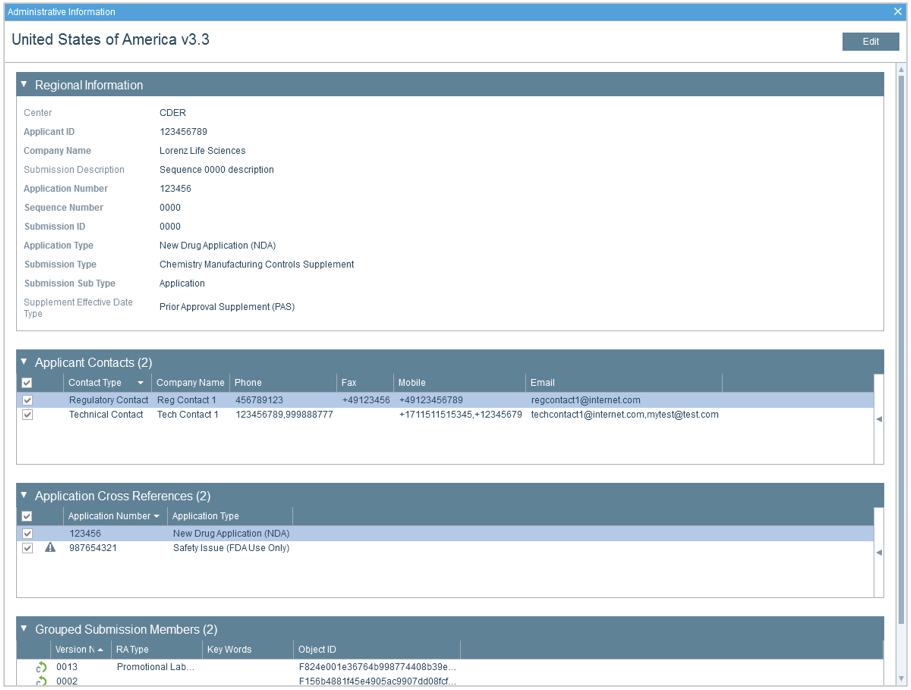Click the United States of America v3.3 heading

(x=110, y=39)
